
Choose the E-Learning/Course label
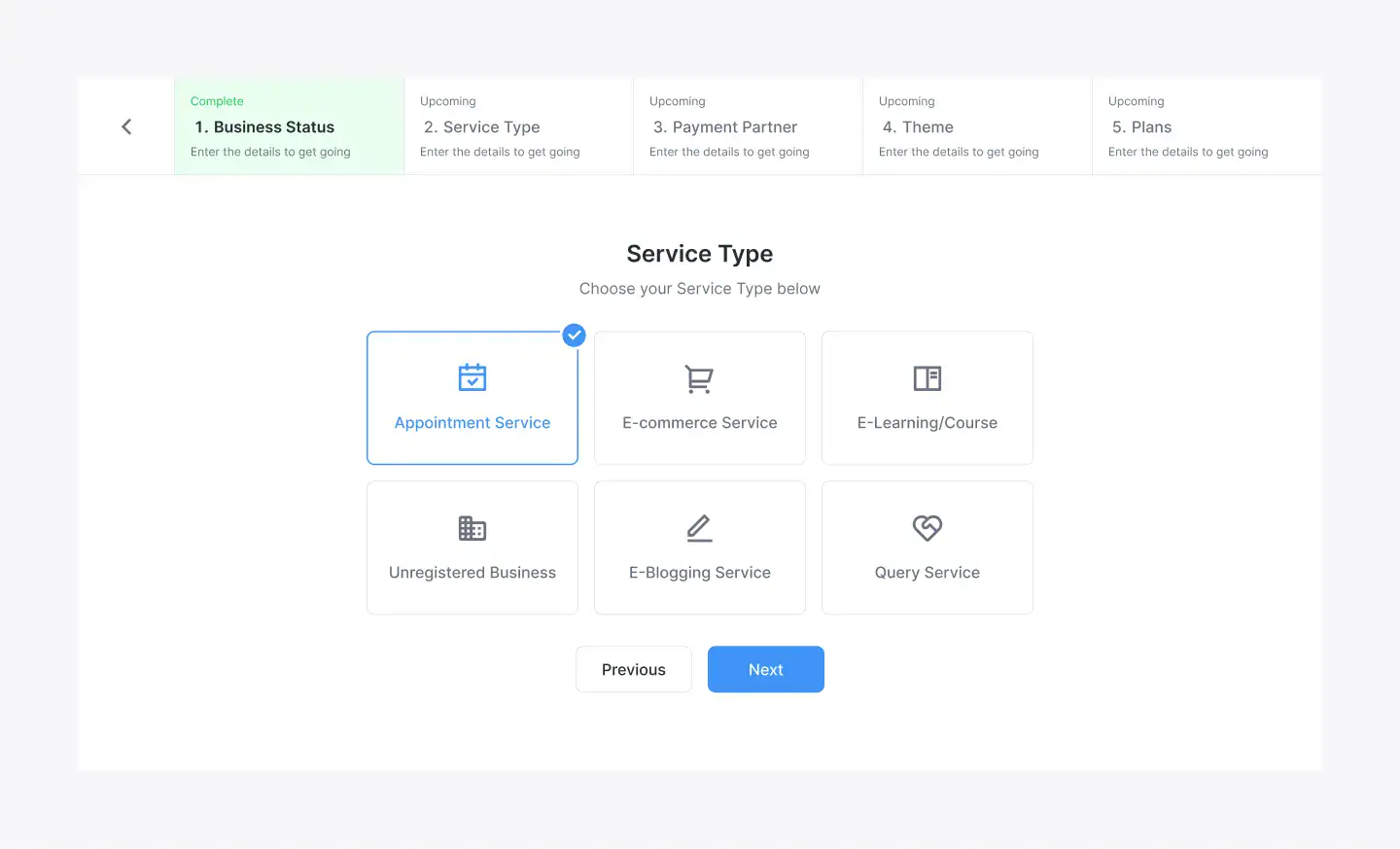point(927,423)
